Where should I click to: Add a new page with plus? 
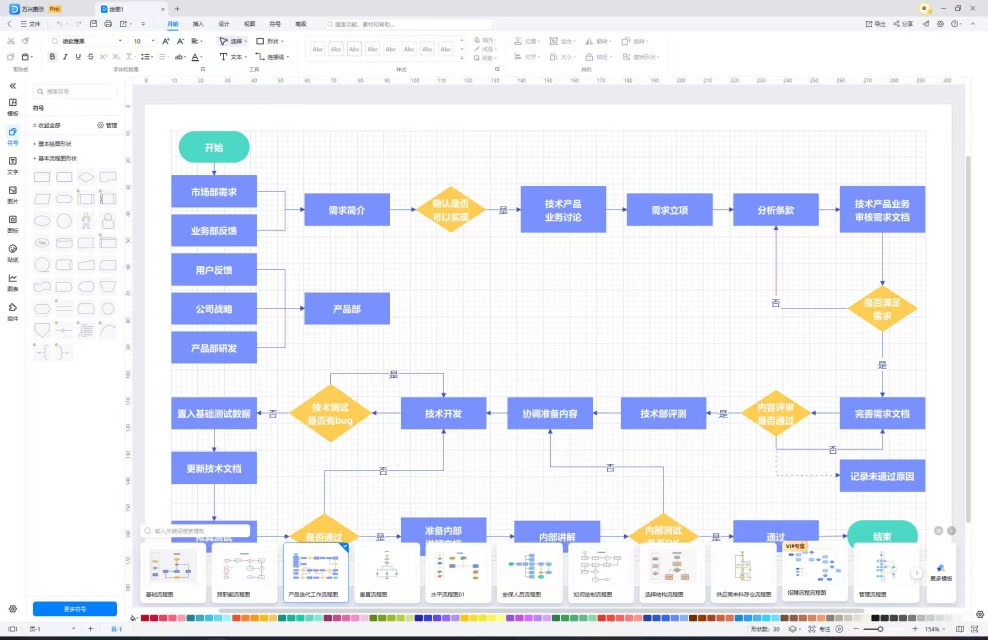90,629
